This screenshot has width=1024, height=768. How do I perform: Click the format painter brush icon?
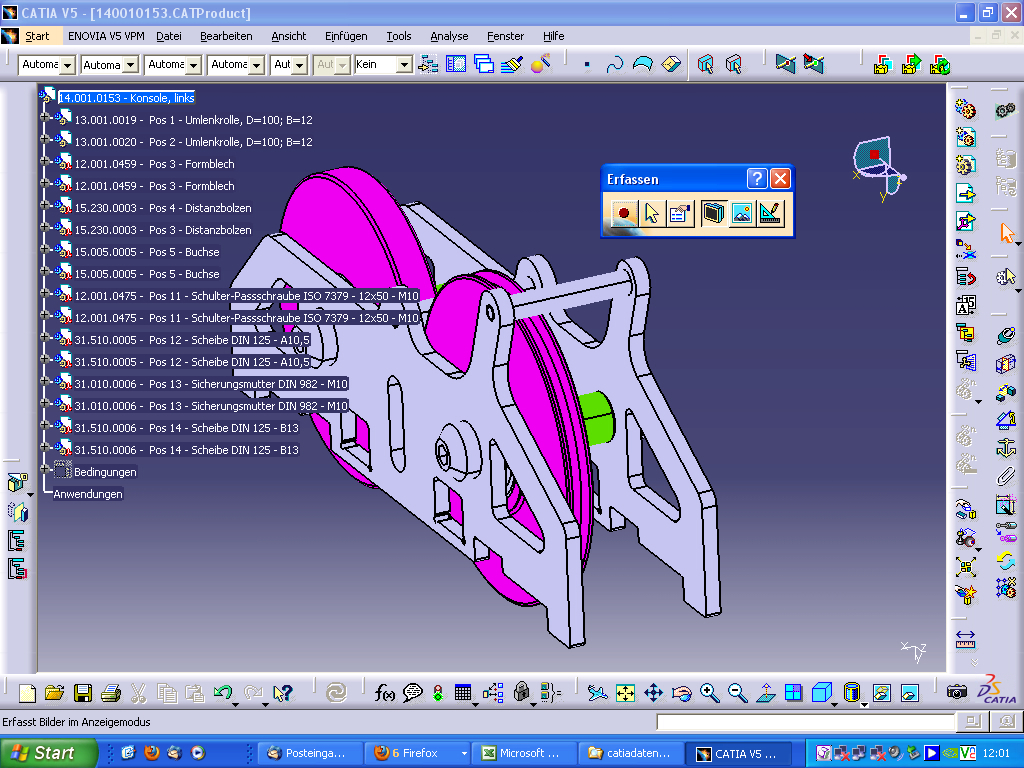pyautogui.click(x=511, y=64)
